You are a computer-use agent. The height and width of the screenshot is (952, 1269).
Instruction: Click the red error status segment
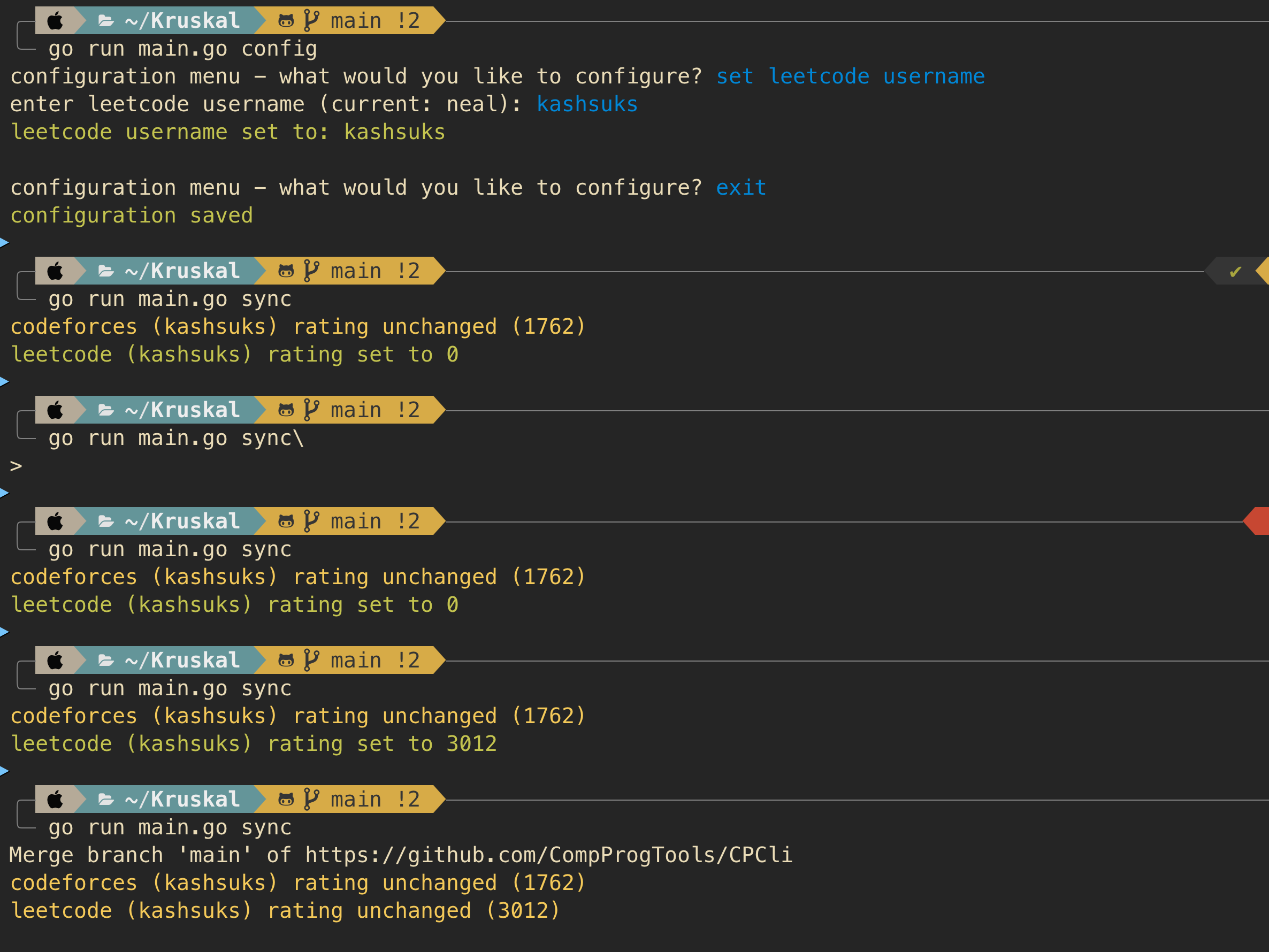click(1258, 521)
